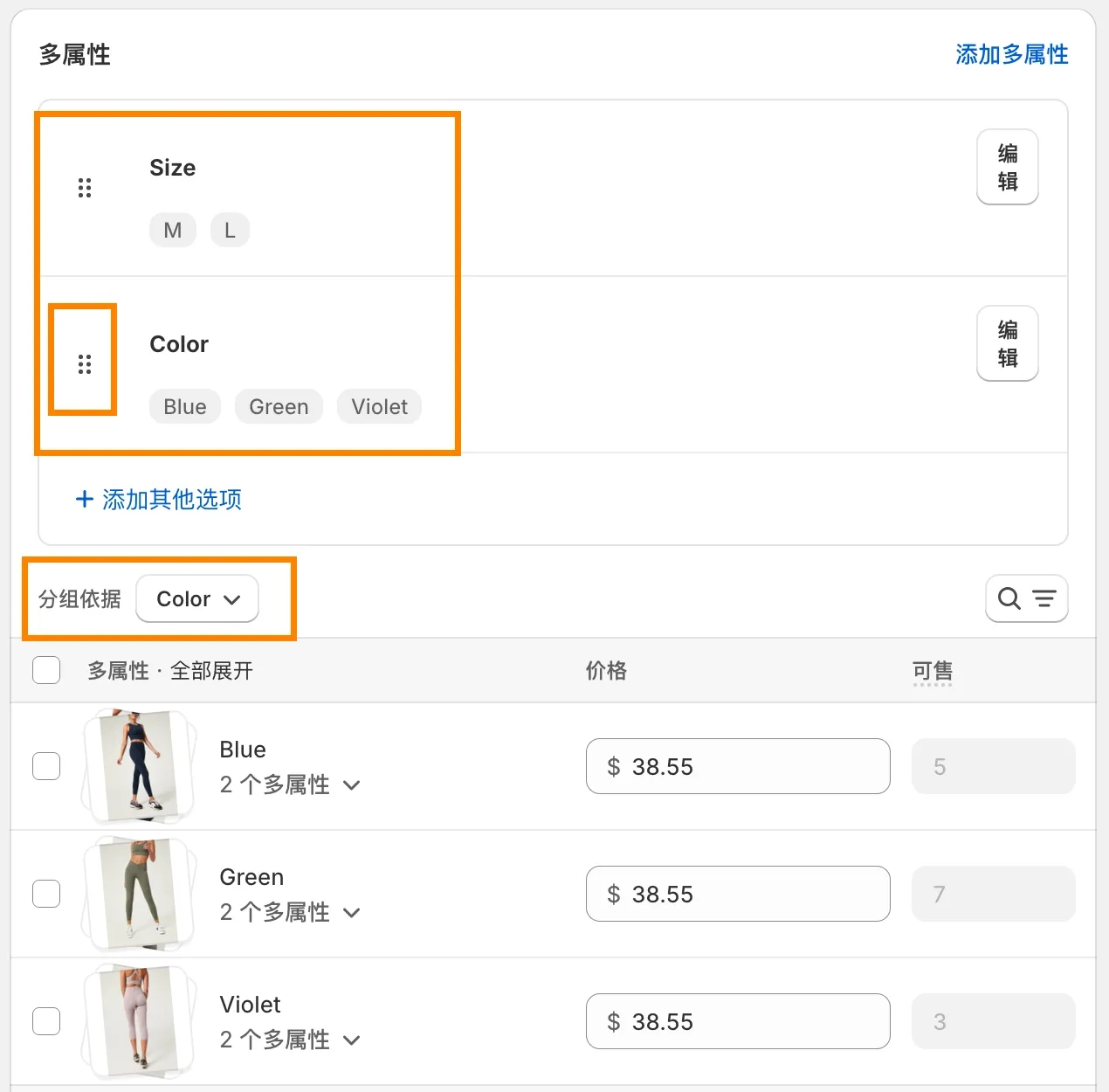Click the Size attribute drag handle
Viewport: 1109px width, 1092px height.
click(85, 187)
